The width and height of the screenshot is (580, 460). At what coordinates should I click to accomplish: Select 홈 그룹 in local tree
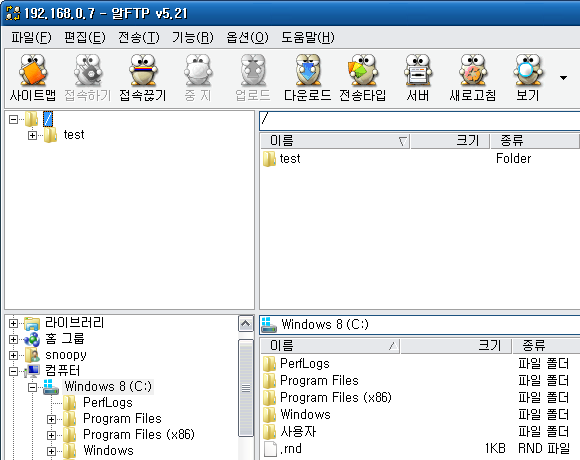65,339
